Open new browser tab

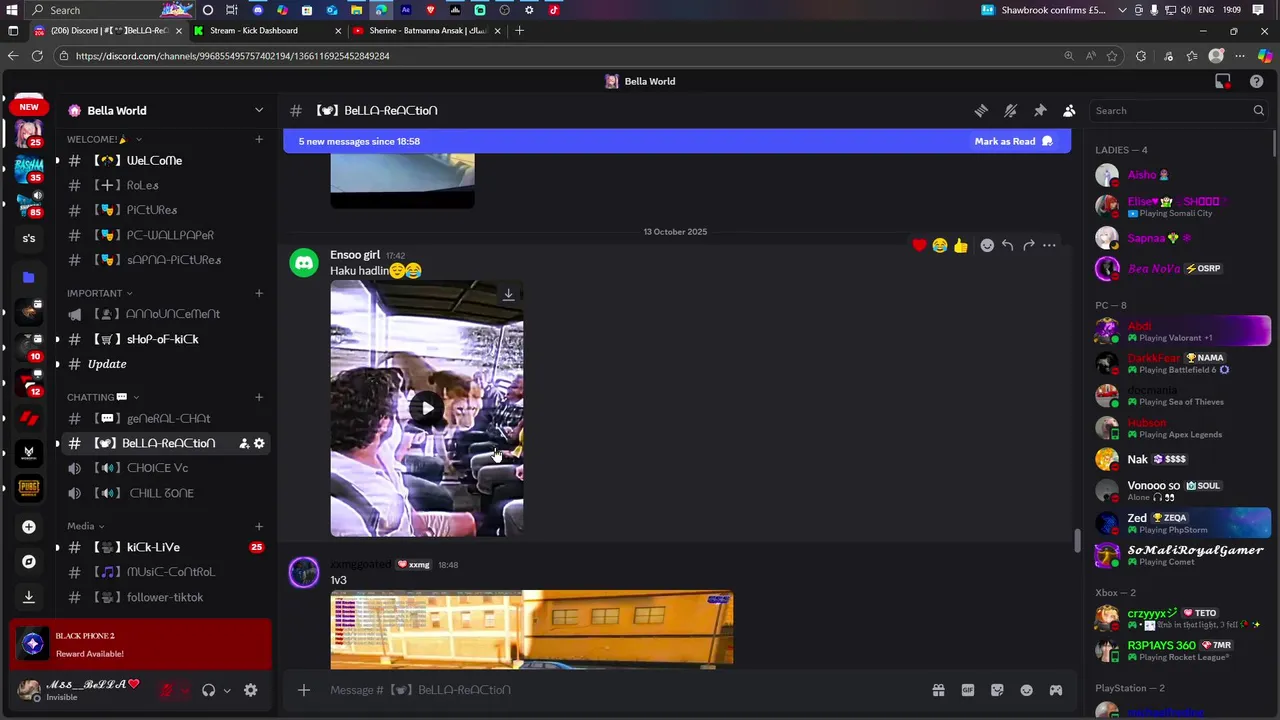[519, 31]
